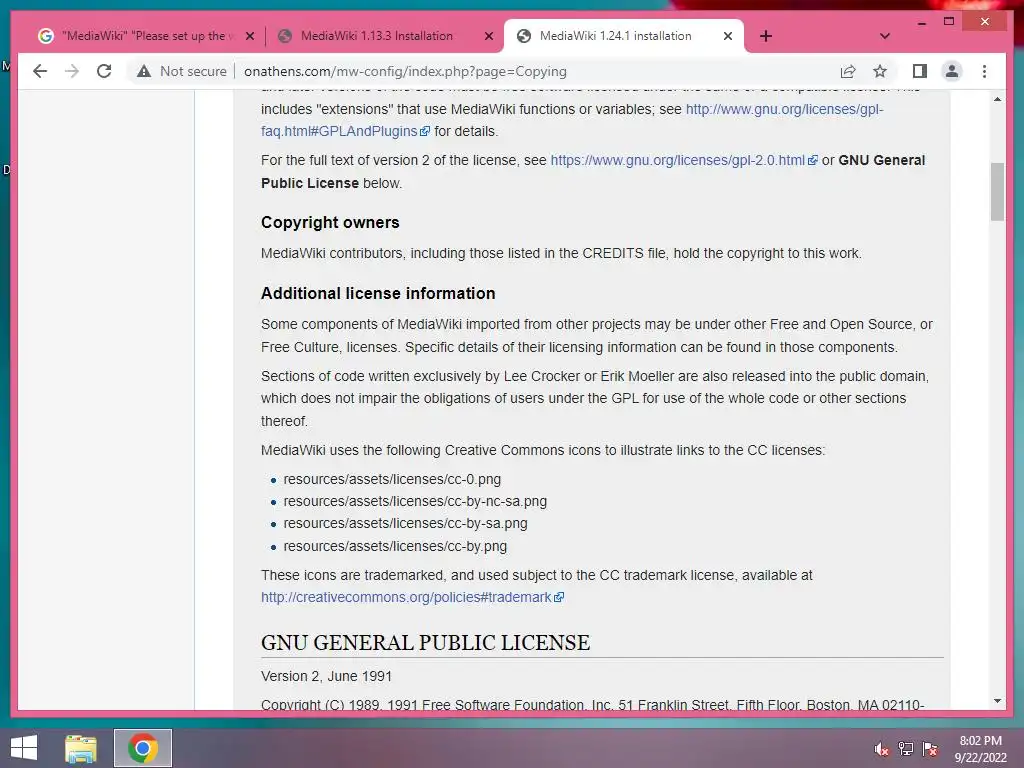
Task: Open the Action Center flag icon
Action: (x=930, y=749)
